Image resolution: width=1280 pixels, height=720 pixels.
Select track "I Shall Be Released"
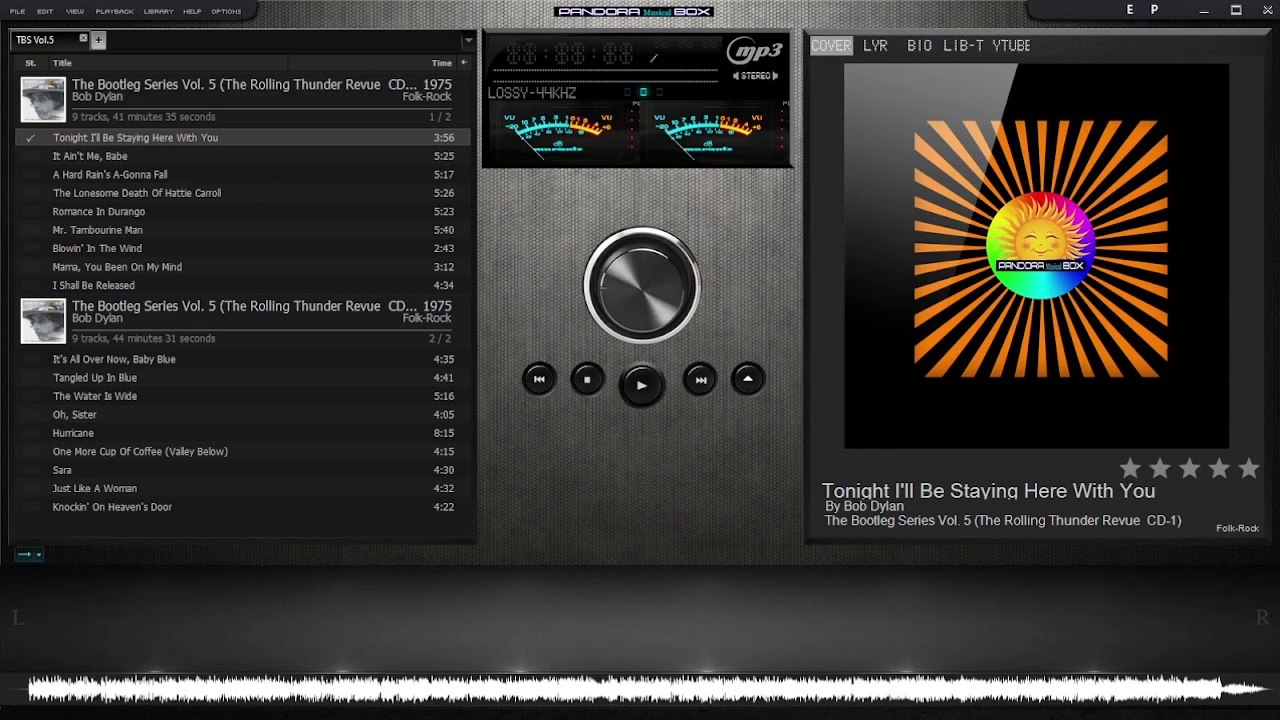[x=243, y=286]
